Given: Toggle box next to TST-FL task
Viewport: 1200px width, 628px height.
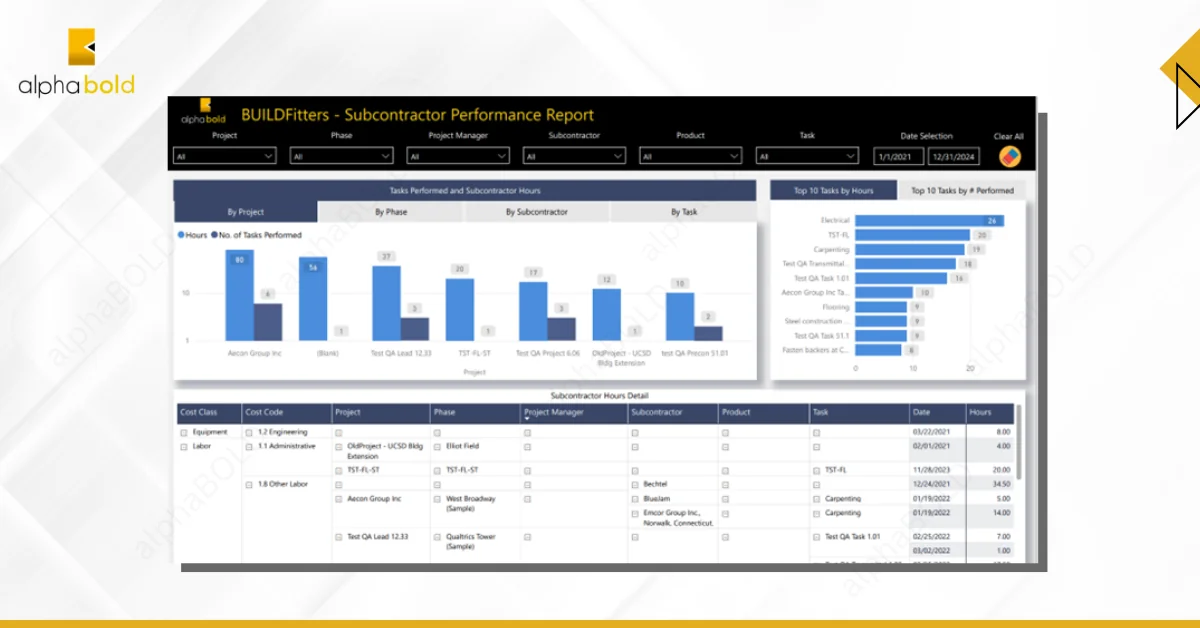Looking at the screenshot, I should (817, 469).
